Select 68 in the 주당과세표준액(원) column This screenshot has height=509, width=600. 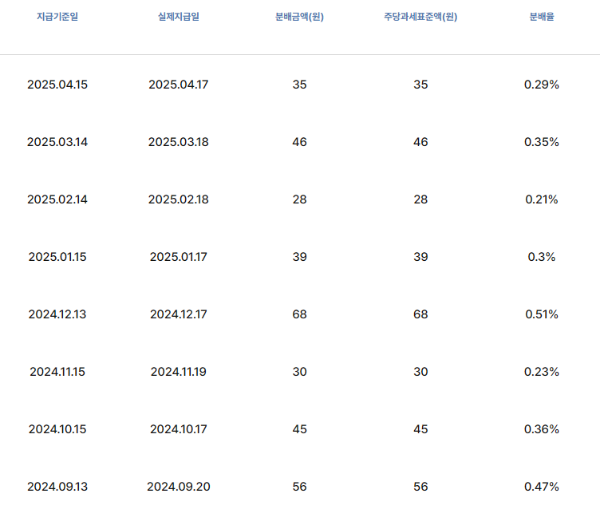tap(421, 314)
